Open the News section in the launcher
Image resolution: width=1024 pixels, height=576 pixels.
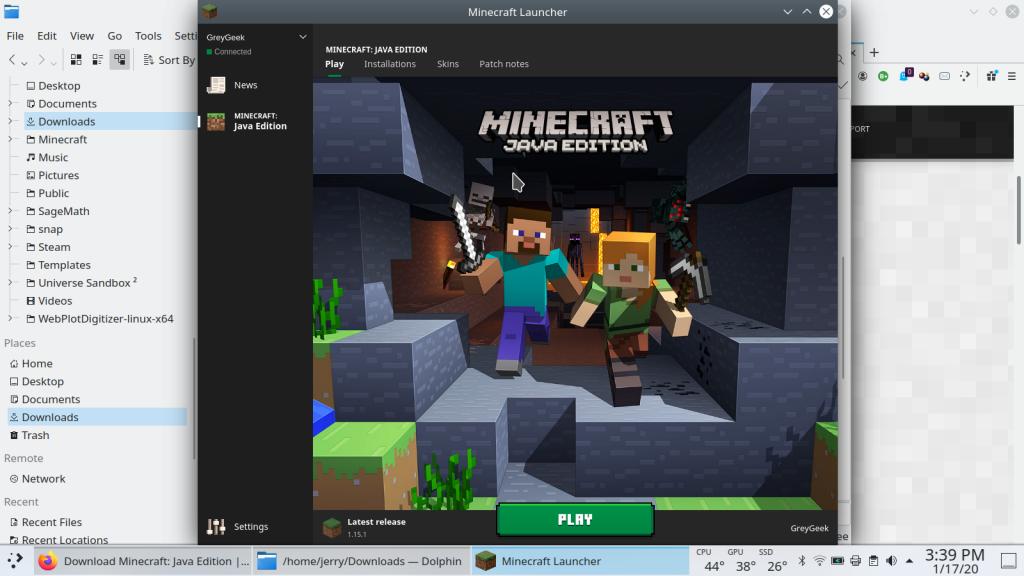[x=245, y=85]
